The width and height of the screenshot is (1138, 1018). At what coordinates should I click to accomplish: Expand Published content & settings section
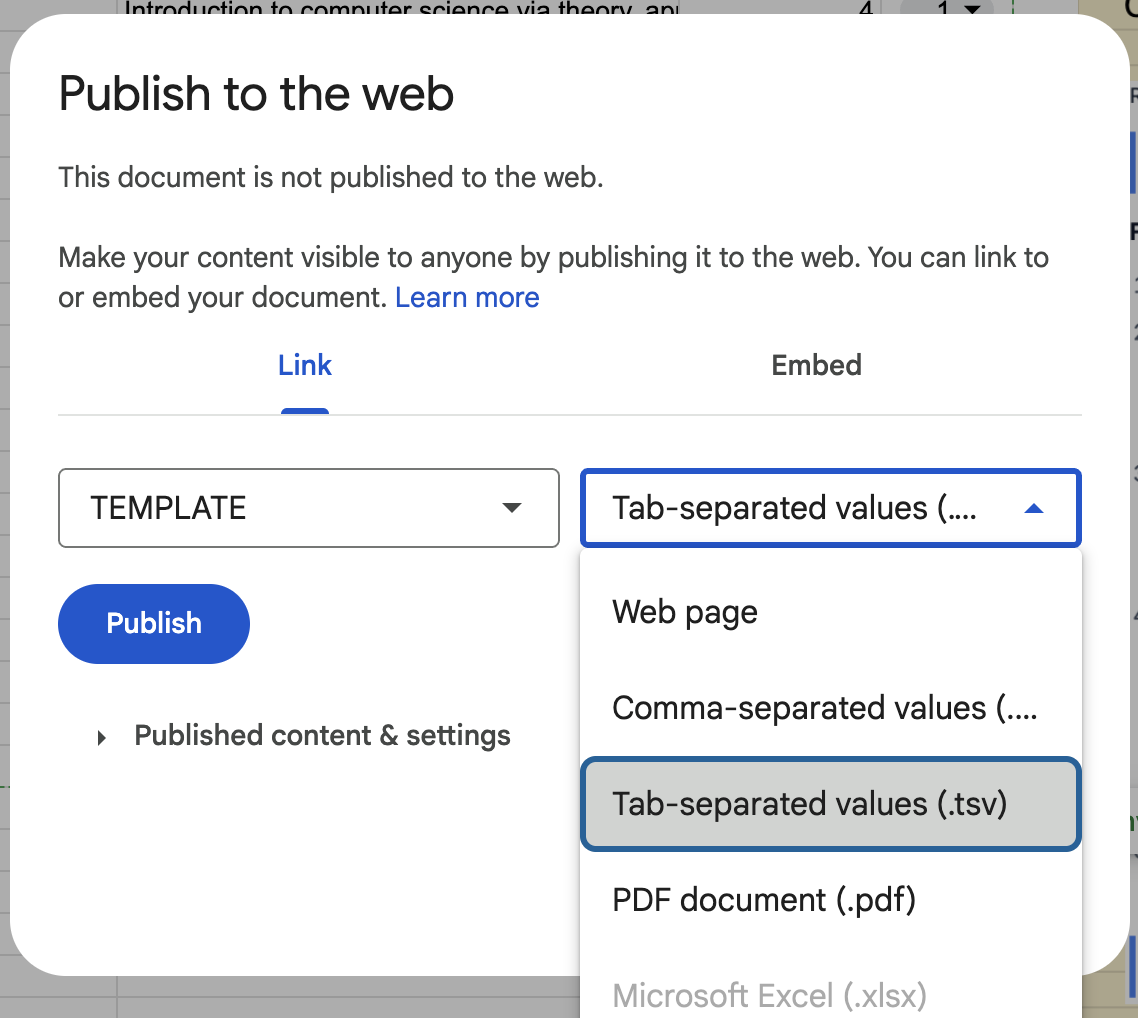coord(303,736)
